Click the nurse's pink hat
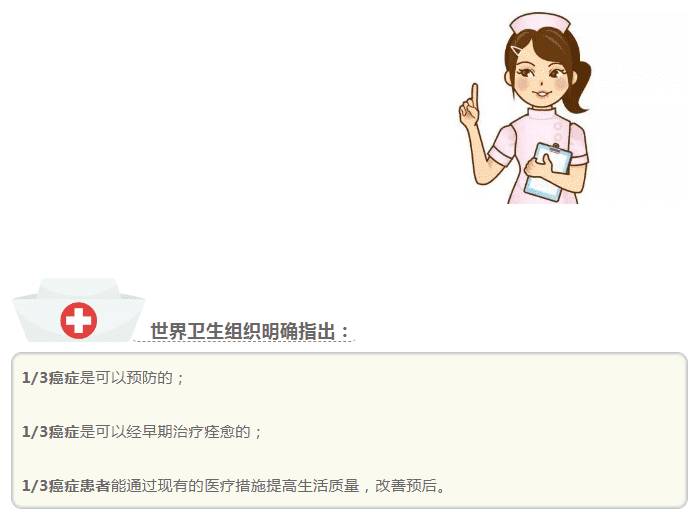The width and height of the screenshot is (699, 521). click(x=540, y=22)
